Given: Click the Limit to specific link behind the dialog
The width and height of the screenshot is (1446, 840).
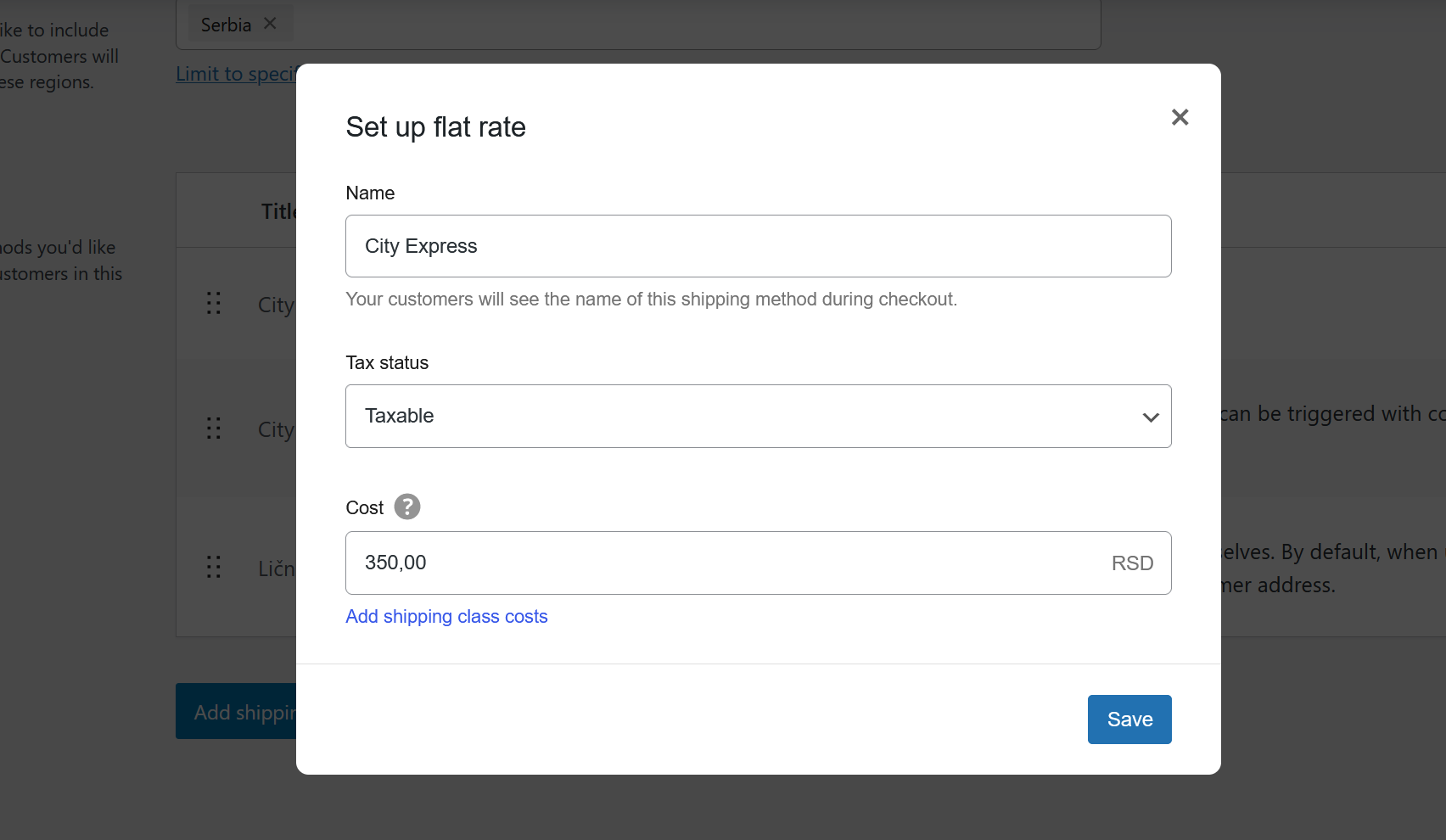Looking at the screenshot, I should coord(236,74).
